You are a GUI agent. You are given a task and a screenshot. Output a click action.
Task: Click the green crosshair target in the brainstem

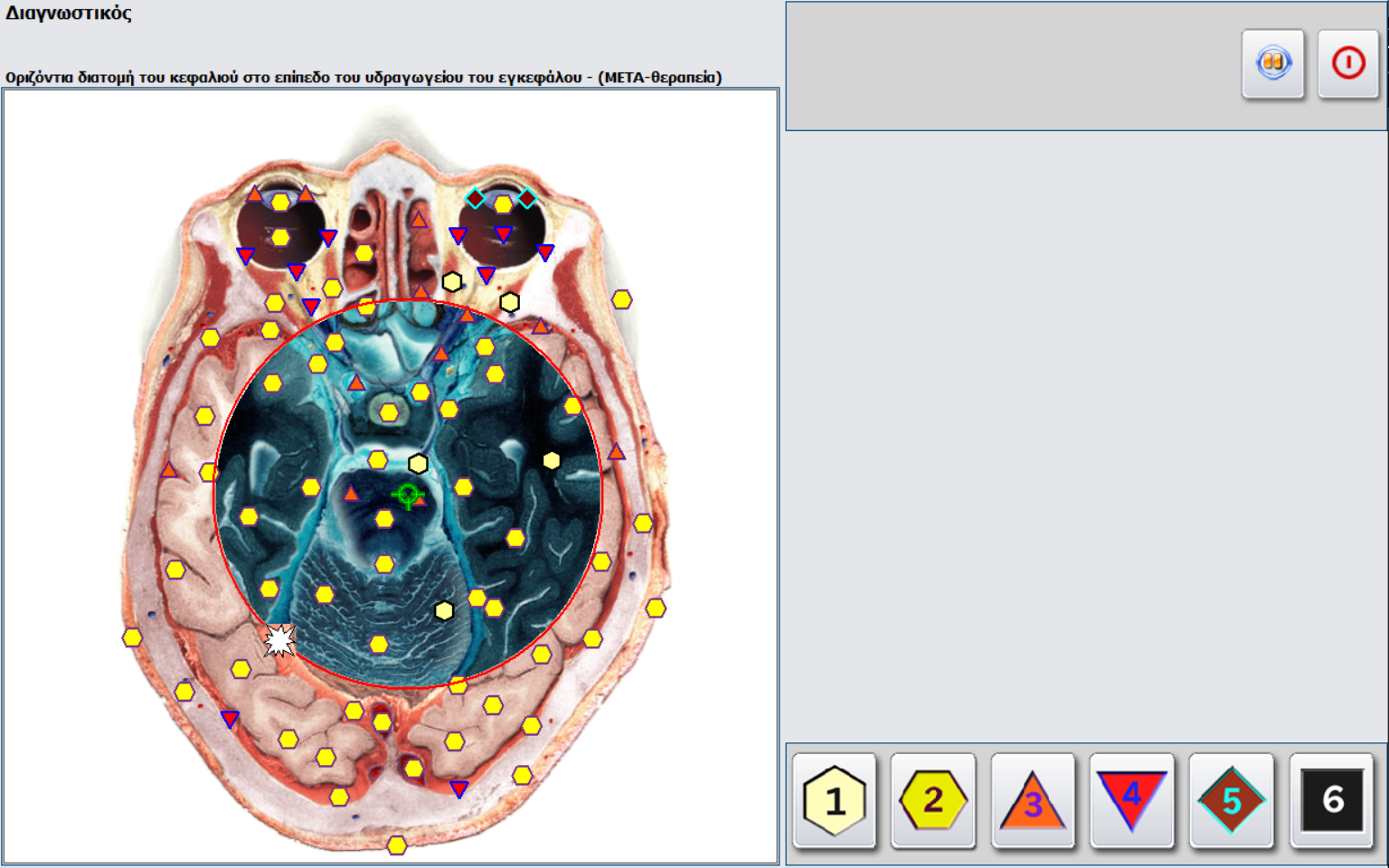click(x=408, y=495)
